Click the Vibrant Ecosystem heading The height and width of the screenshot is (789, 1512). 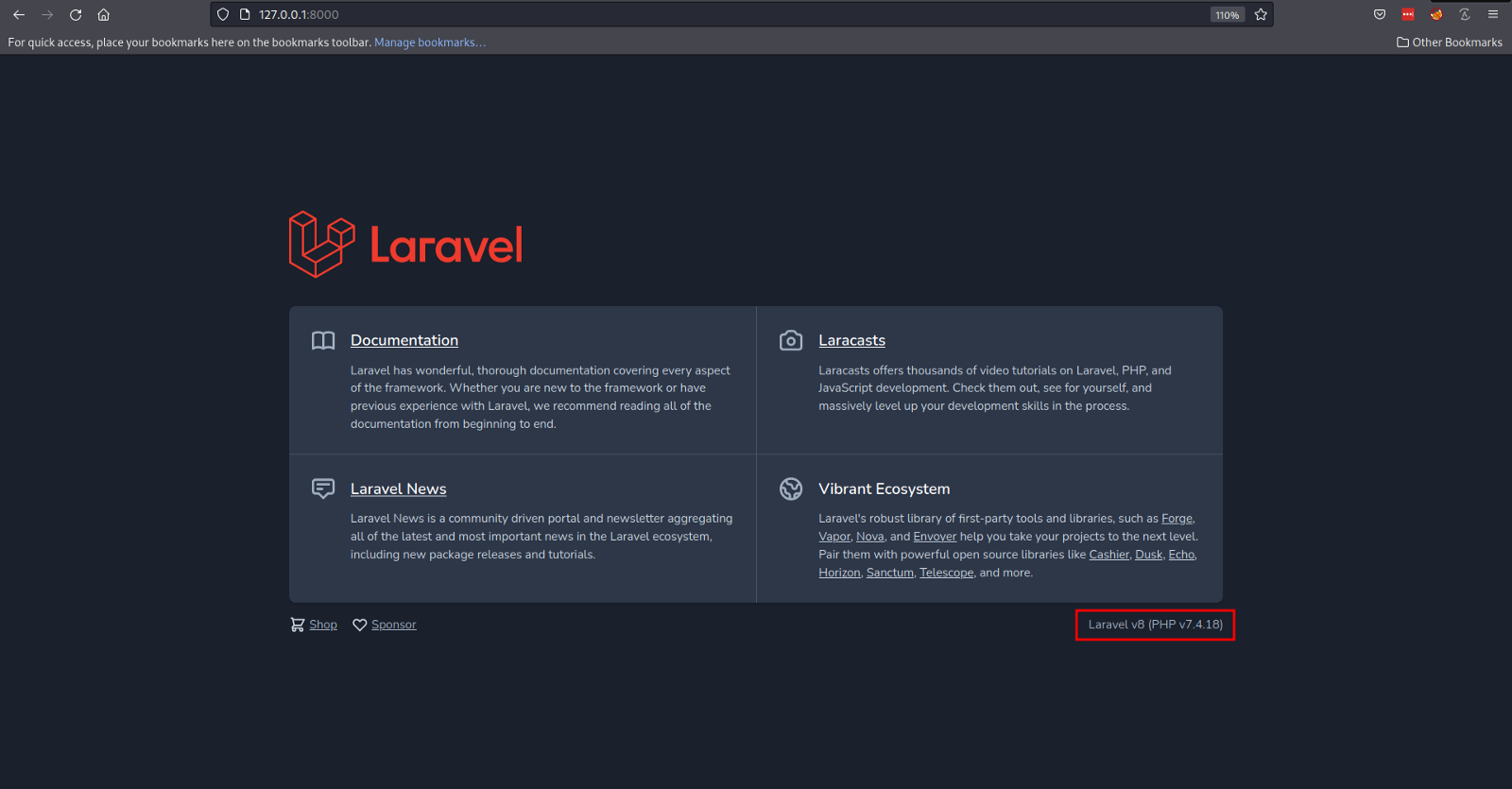[885, 489]
